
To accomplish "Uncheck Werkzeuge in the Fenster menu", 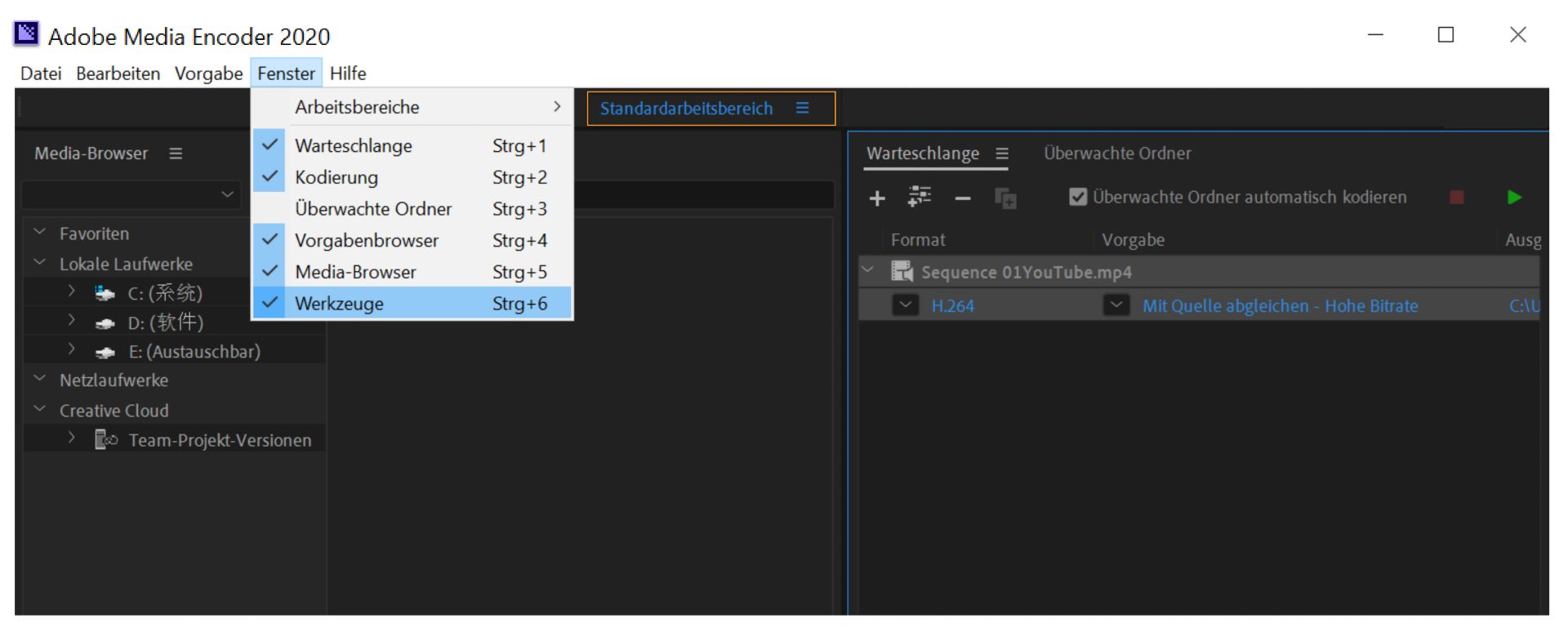I will [x=339, y=304].
